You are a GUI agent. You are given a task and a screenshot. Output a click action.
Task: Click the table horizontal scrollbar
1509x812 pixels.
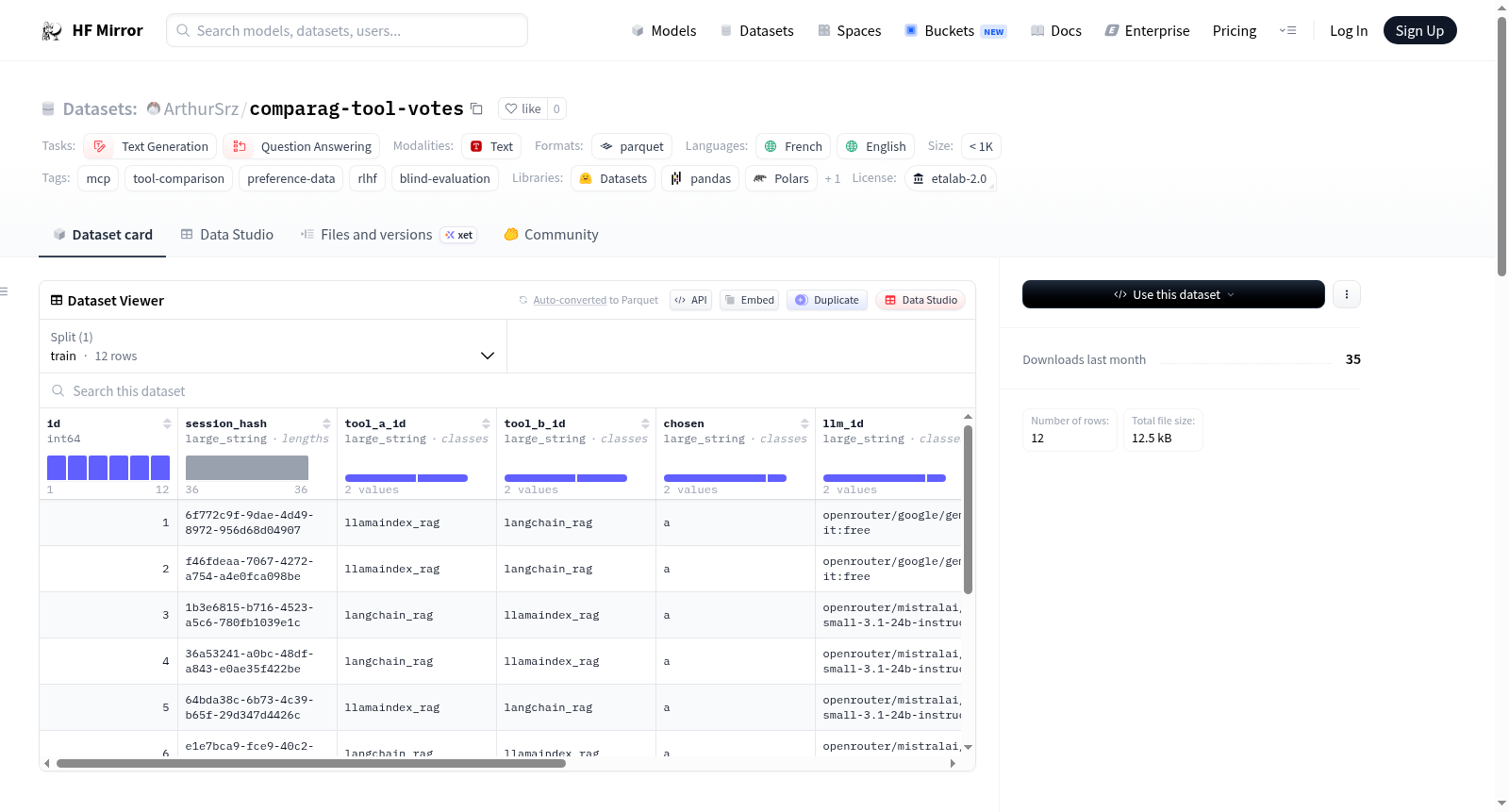click(x=311, y=763)
